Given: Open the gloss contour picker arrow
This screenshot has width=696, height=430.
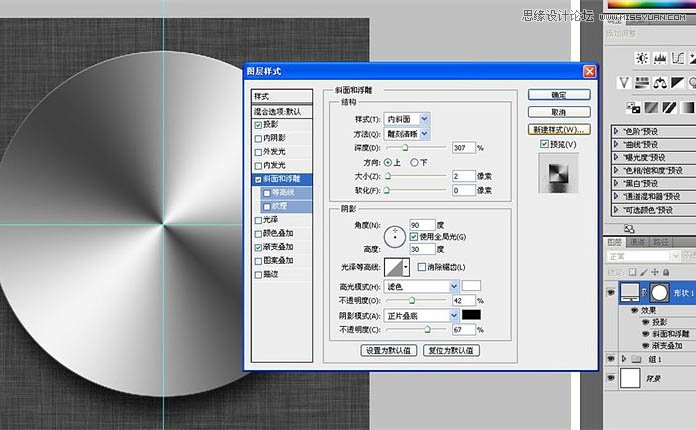Looking at the screenshot, I should (x=406, y=267).
